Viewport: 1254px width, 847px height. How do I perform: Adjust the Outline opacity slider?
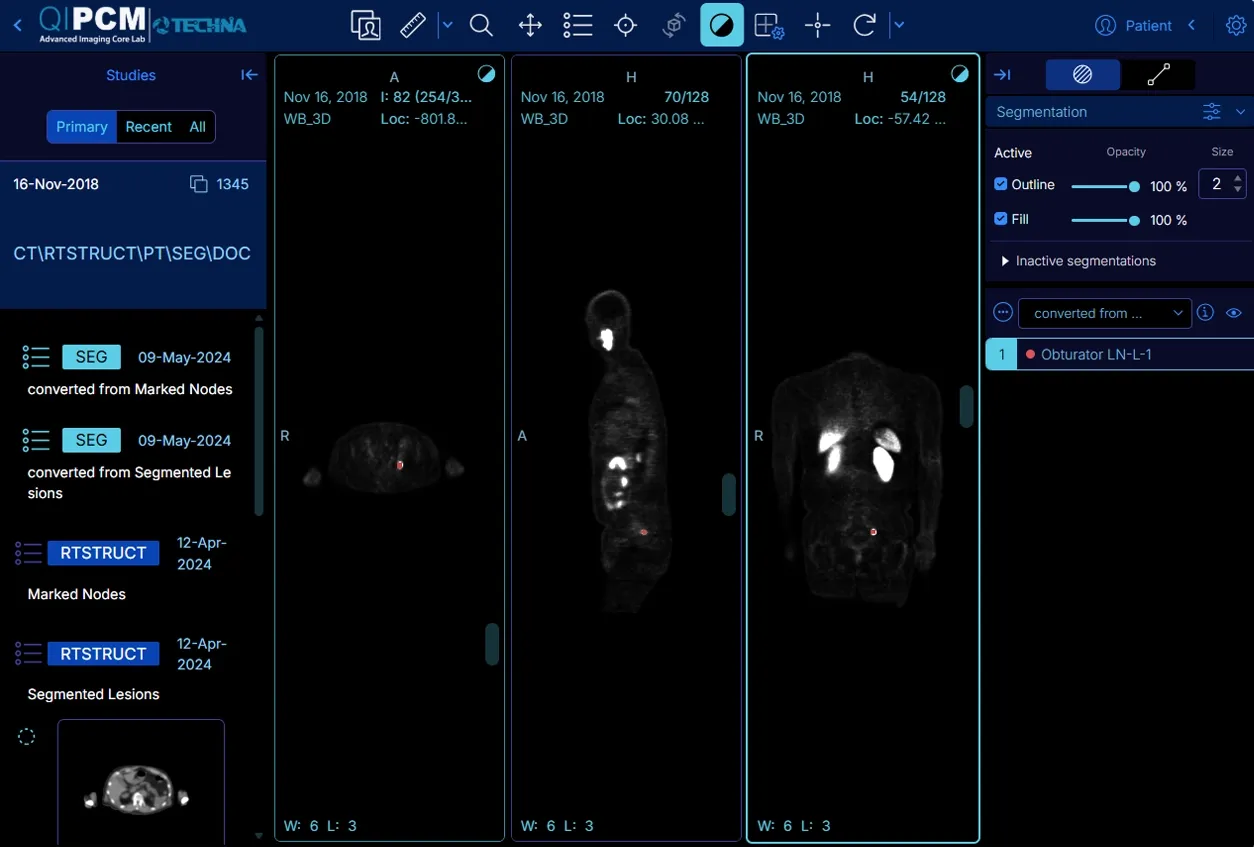click(1105, 186)
